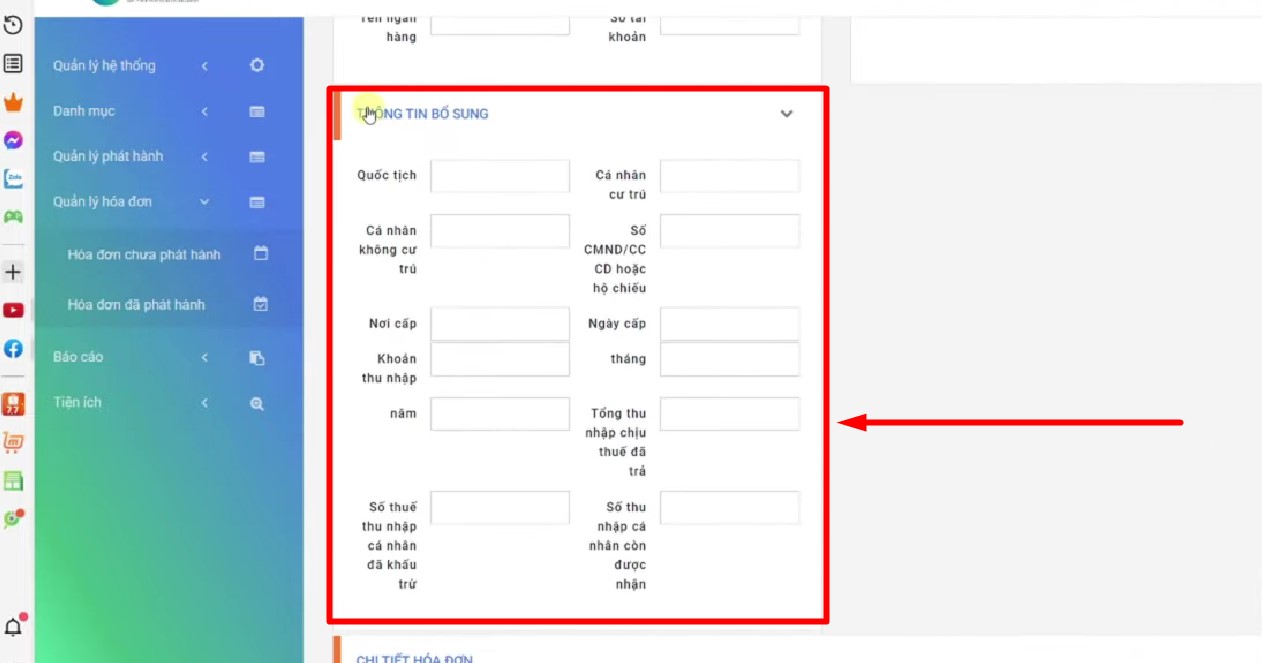Viewport: 1262px width, 663px height.
Task: Focus the Quốc tịch input field
Action: (500, 176)
